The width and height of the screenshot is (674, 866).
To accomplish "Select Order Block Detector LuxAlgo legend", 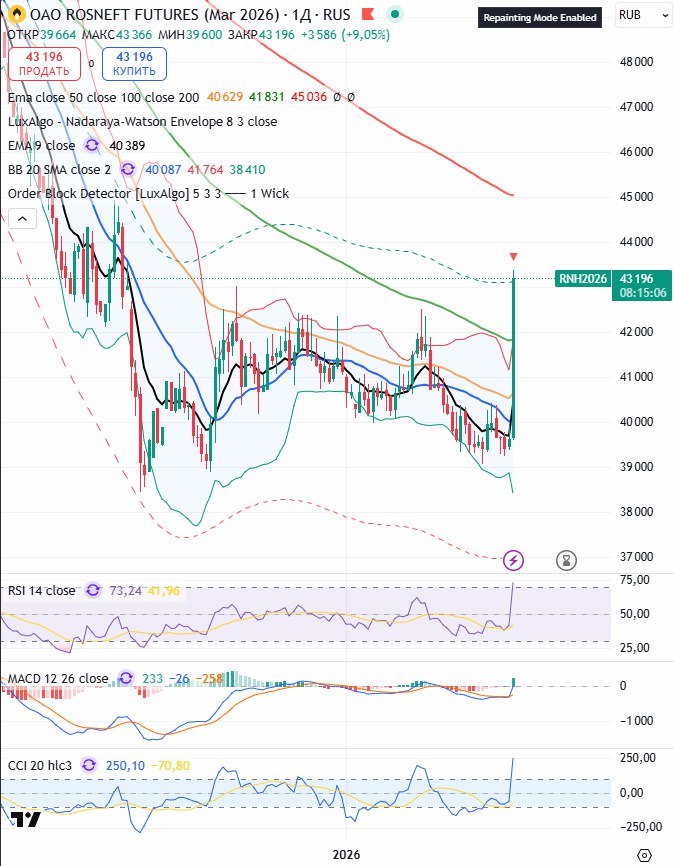I will coord(149,193).
